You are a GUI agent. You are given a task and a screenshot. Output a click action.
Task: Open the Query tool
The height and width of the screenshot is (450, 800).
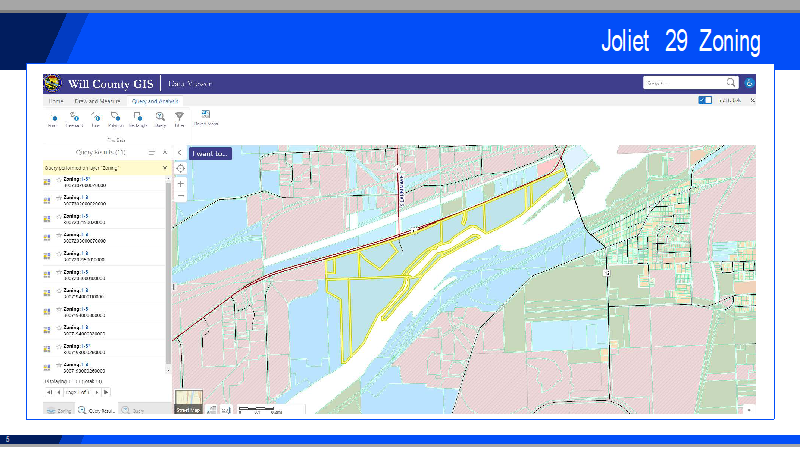point(159,118)
